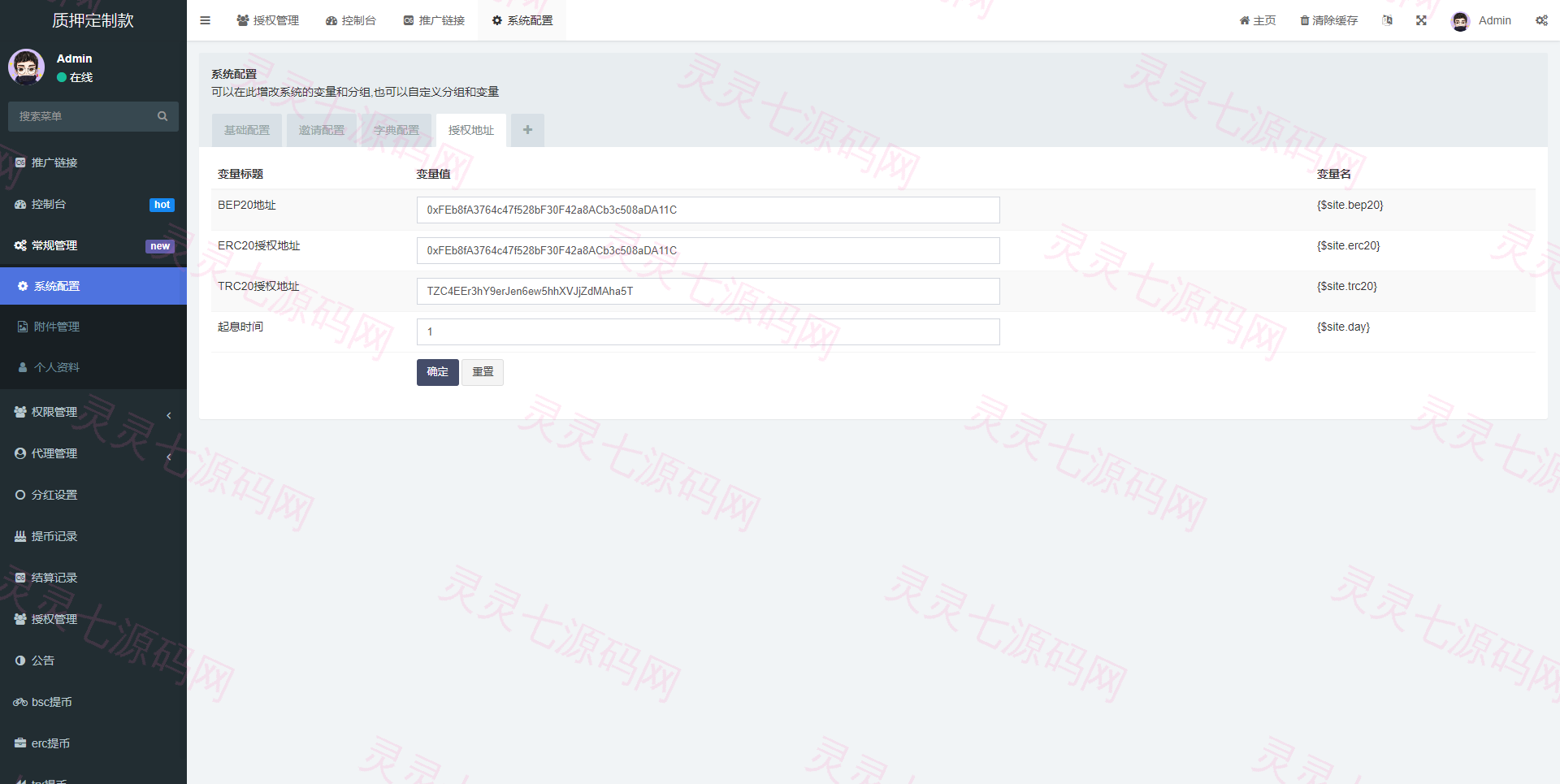
Task: Expand the 代理管理 sidebar menu
Action: pos(93,453)
